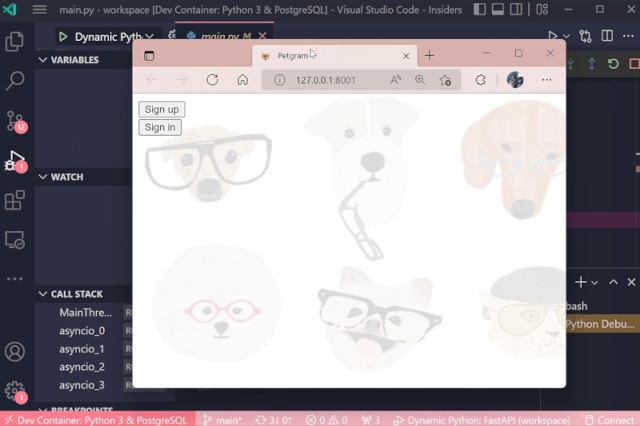Select asyncio_1 thread in call stack
640x426 pixels.
coord(82,349)
